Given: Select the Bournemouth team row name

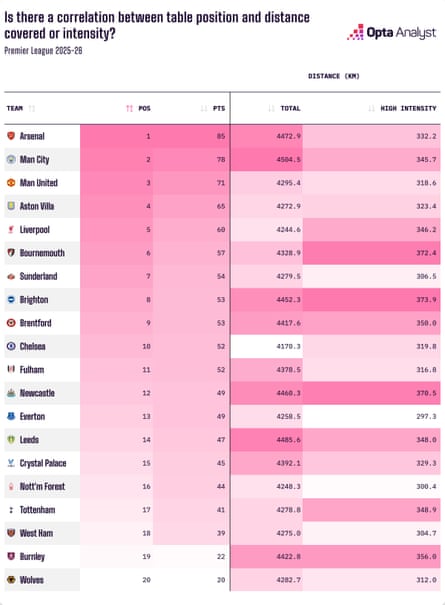Looking at the screenshot, I should pyautogui.click(x=42, y=253).
